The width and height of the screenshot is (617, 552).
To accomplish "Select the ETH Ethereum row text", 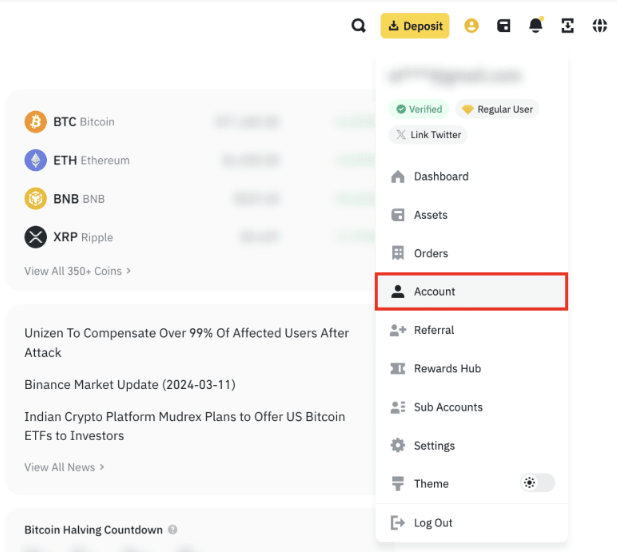I will 91,161.
